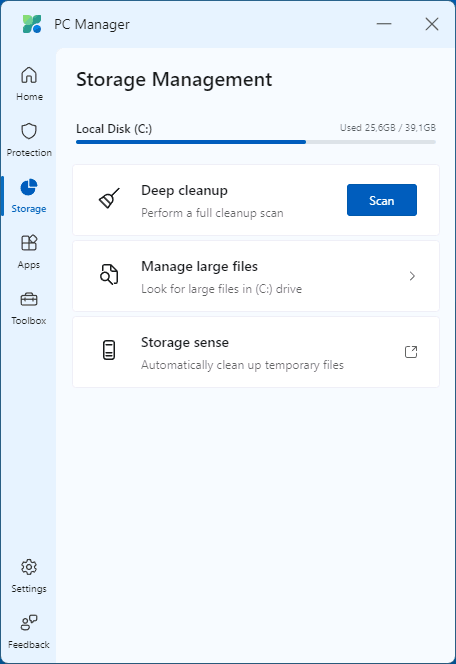The height and width of the screenshot is (664, 456).
Task: Click the 'Used 25,6GB / 39,1GB' text
Action: click(x=388, y=128)
